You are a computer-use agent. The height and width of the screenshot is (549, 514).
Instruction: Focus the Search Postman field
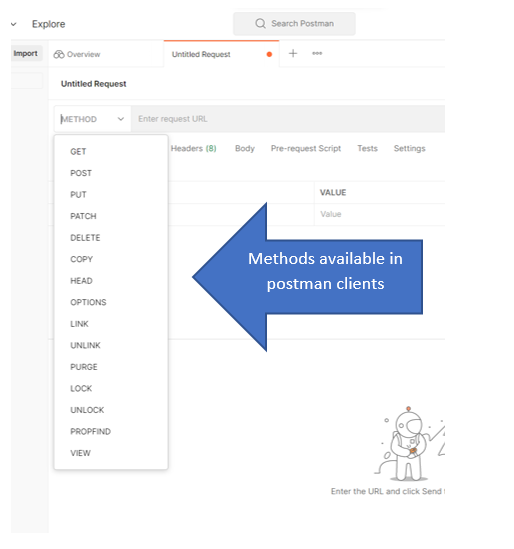[294, 23]
